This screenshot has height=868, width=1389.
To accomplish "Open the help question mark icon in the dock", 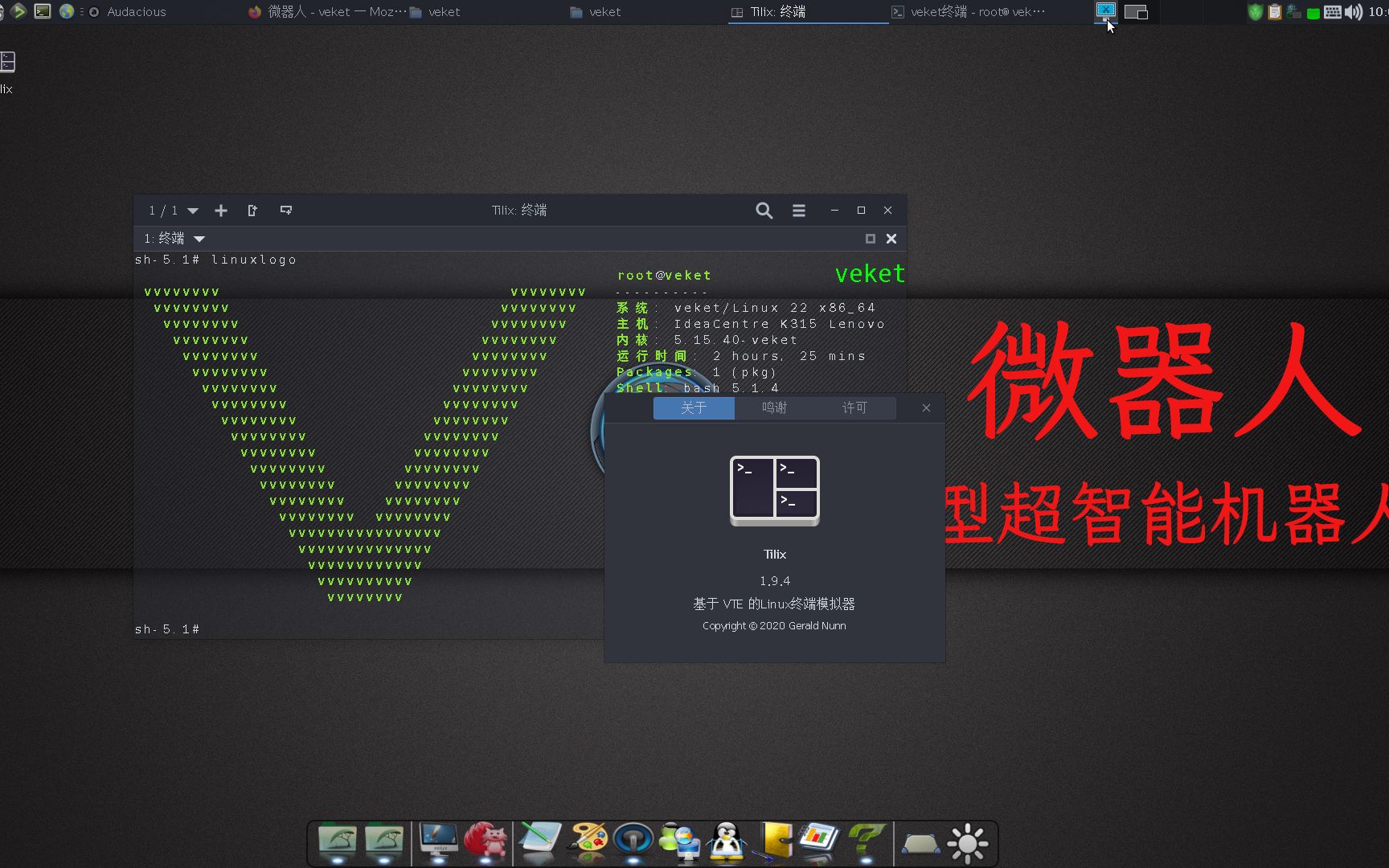I will 867,840.
